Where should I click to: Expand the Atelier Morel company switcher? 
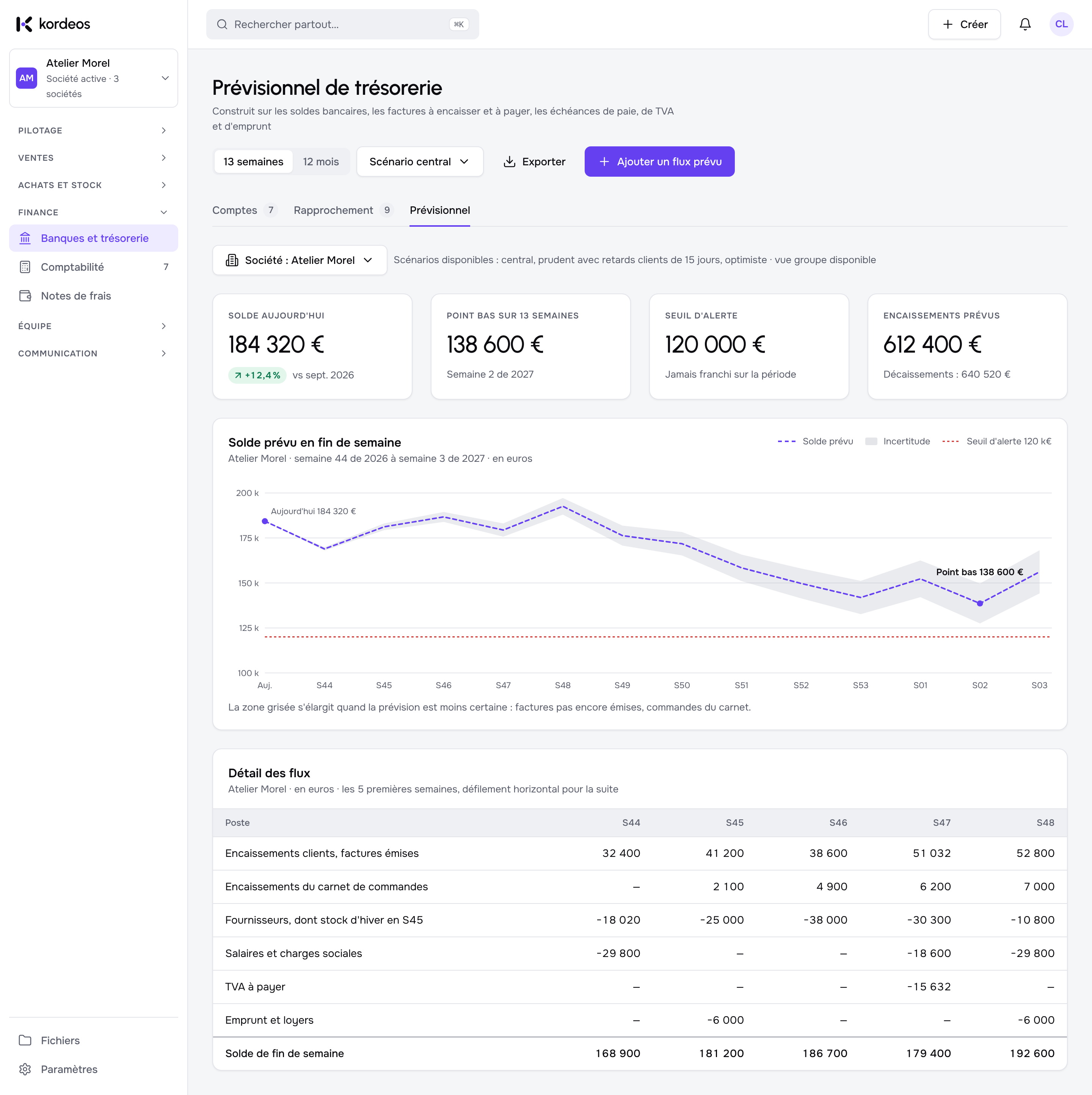94,78
